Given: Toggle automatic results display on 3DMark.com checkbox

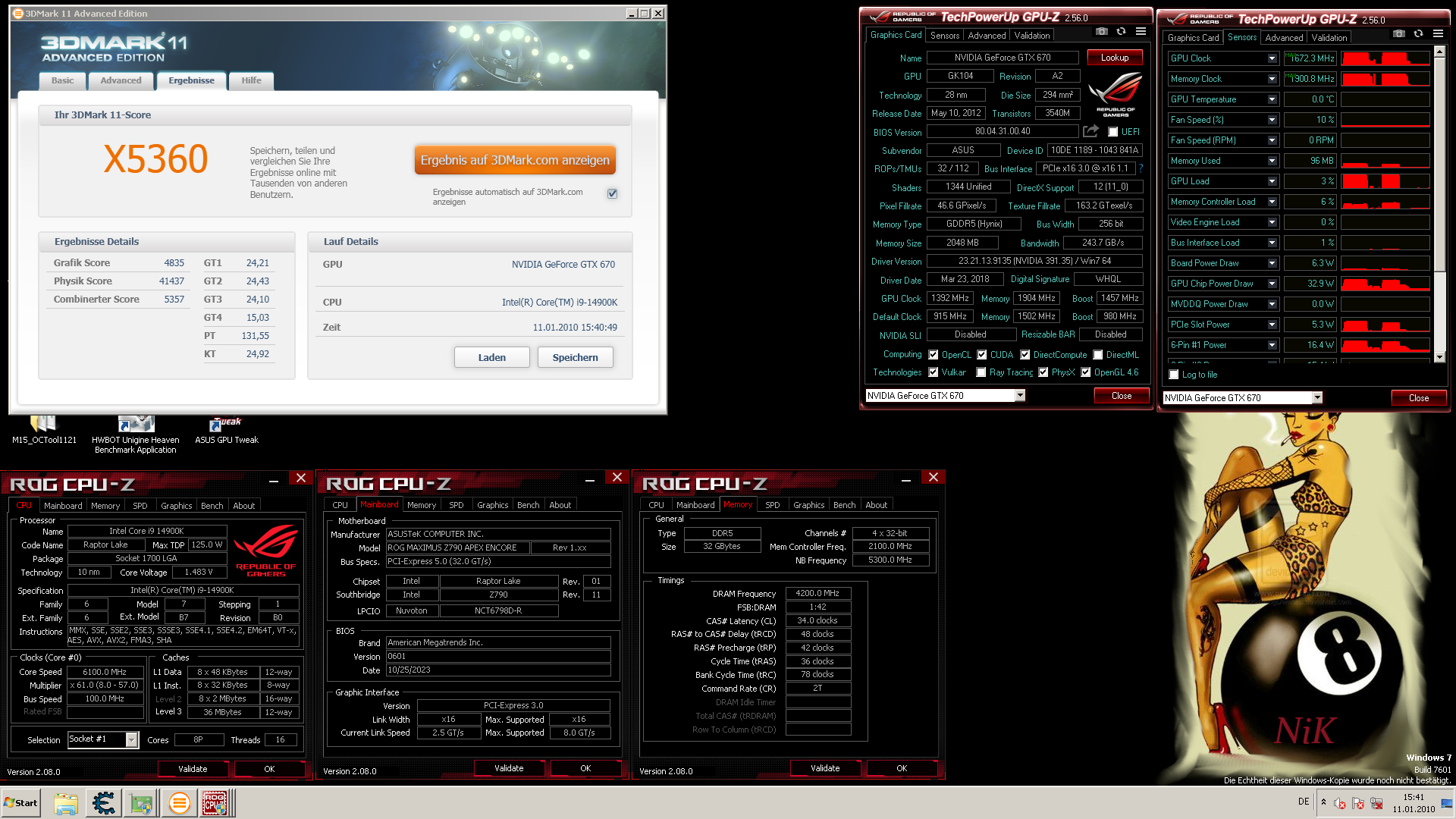Looking at the screenshot, I should coord(612,193).
